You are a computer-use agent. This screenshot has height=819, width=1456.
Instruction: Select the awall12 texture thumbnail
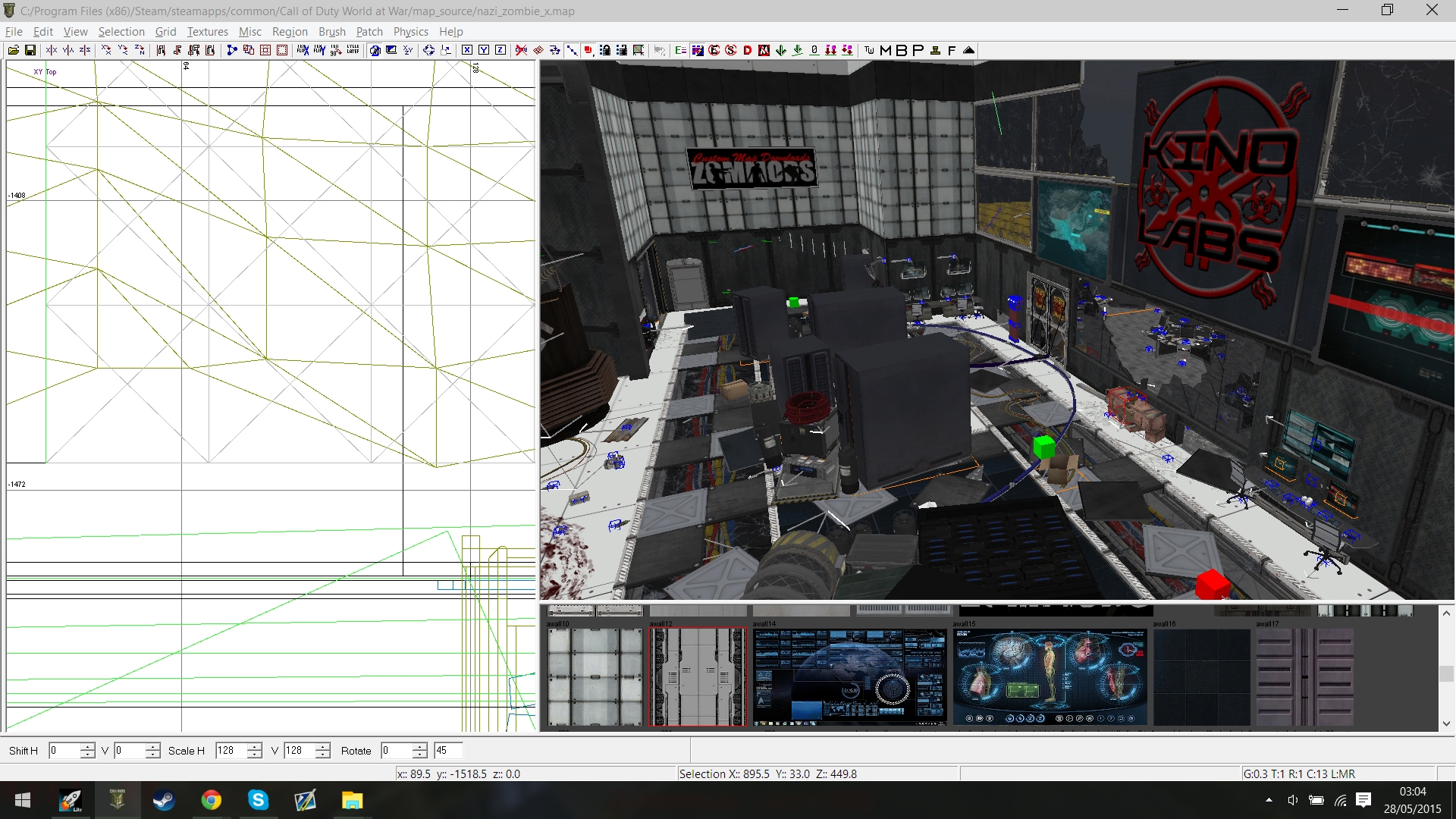click(x=698, y=676)
